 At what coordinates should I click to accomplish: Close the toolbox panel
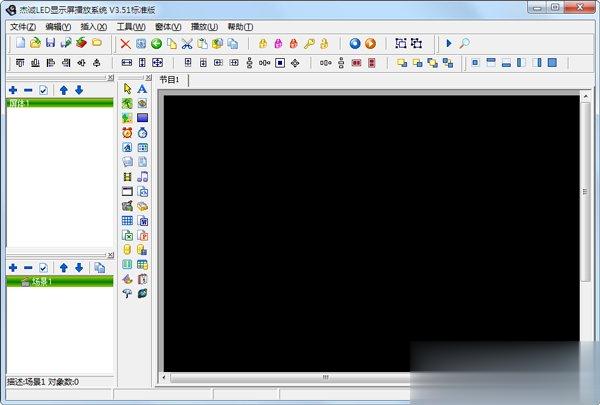[148, 78]
